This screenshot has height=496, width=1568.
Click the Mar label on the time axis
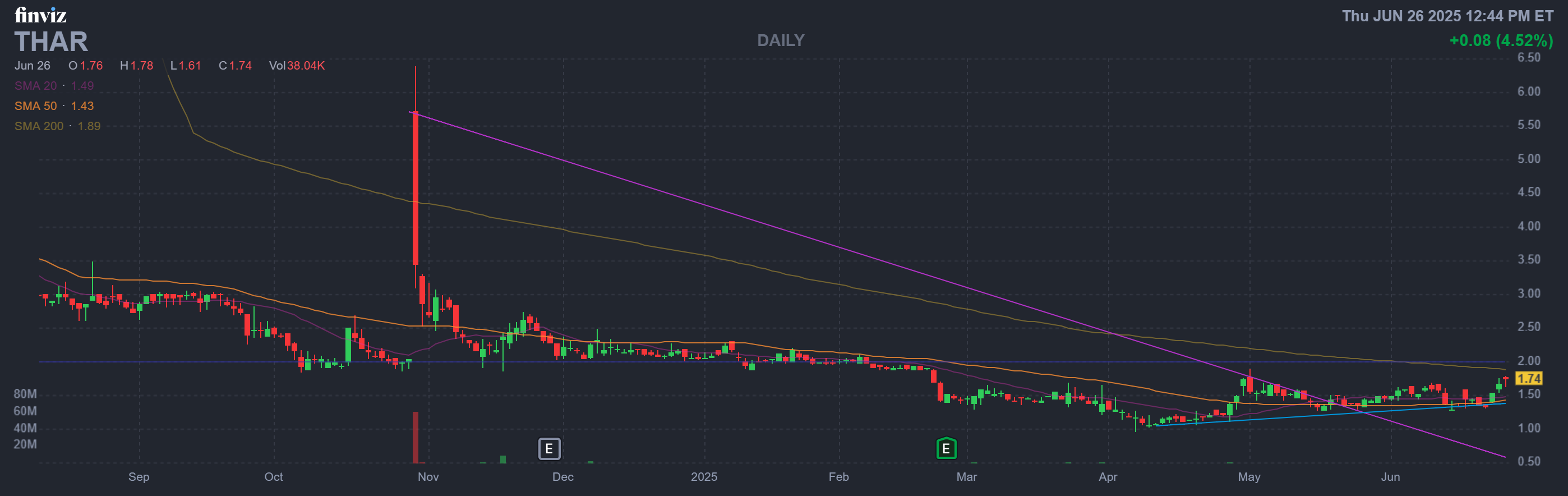[967, 477]
